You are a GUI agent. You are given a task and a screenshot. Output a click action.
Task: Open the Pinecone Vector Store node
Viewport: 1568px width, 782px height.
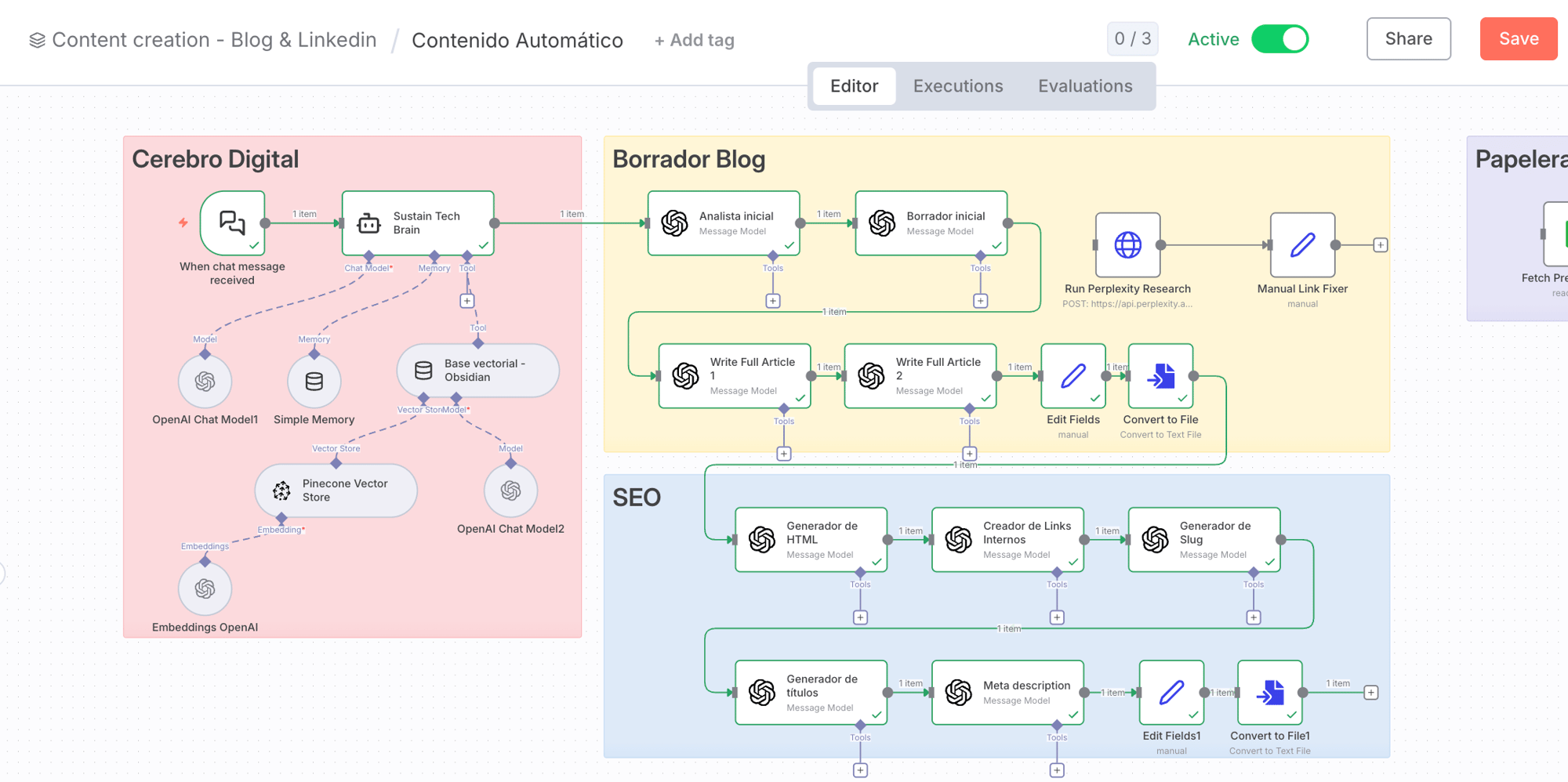tap(336, 491)
